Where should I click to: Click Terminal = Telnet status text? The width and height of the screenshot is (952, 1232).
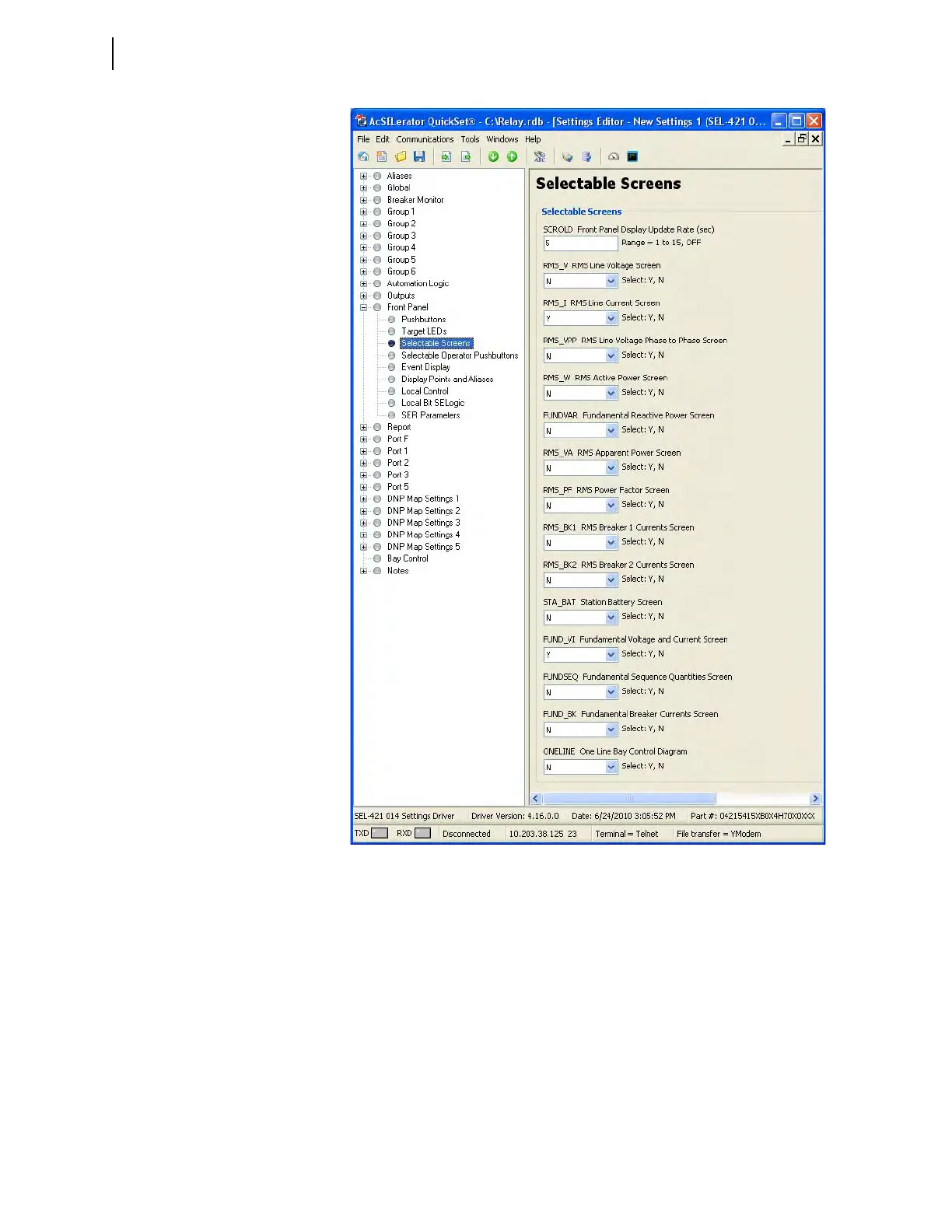pyautogui.click(x=627, y=834)
